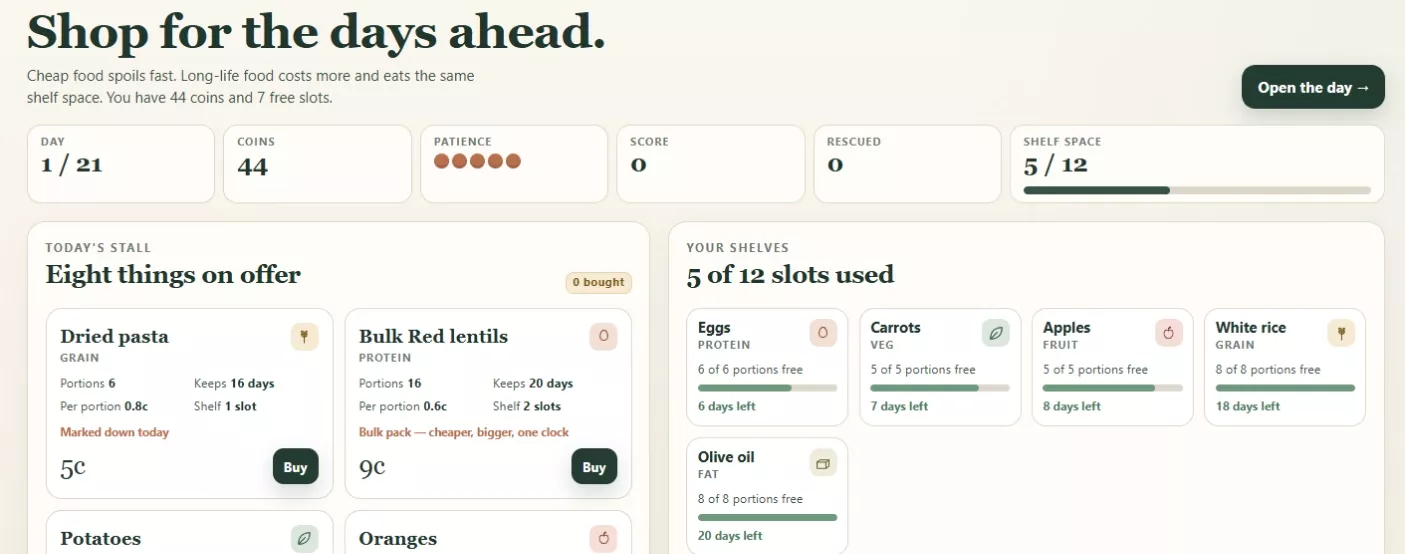Select the Coins stat card

[317, 164]
